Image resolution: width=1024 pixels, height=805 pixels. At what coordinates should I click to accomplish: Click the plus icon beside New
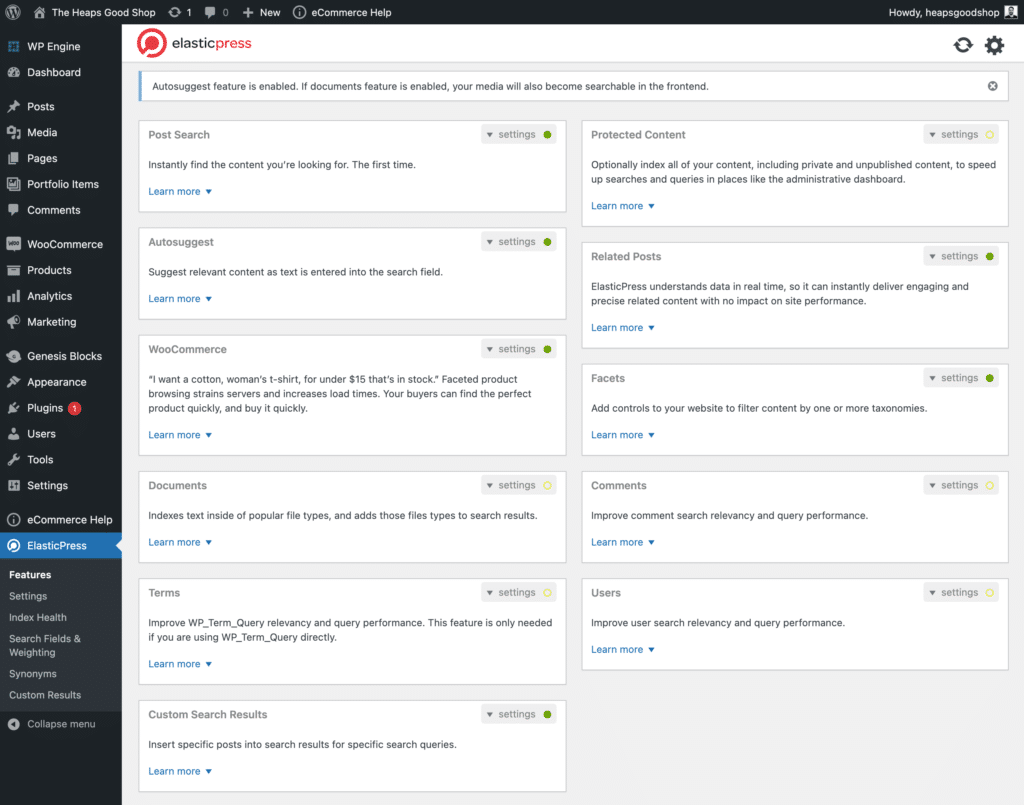click(x=248, y=12)
